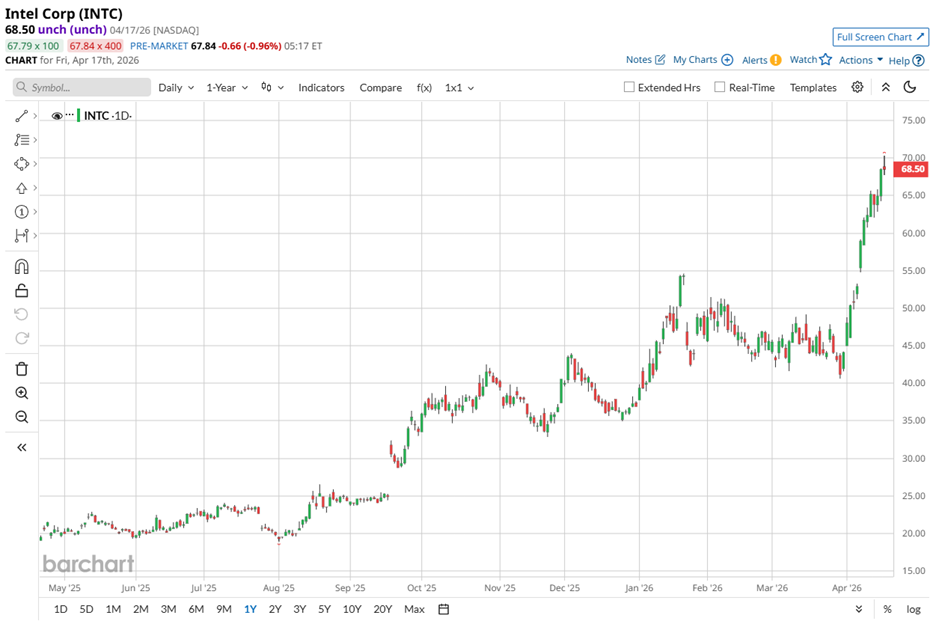Toggle the magnet snap mode icon
The width and height of the screenshot is (936, 636).
point(22,267)
